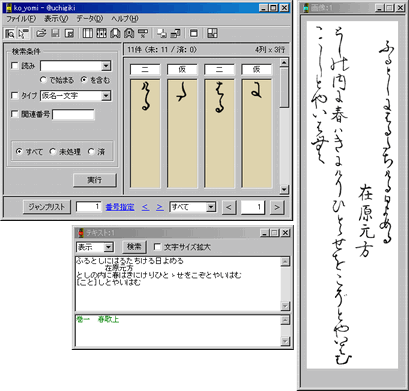Open the ヘルプ(H) menu
This screenshot has height=391, width=409.
tap(125, 19)
